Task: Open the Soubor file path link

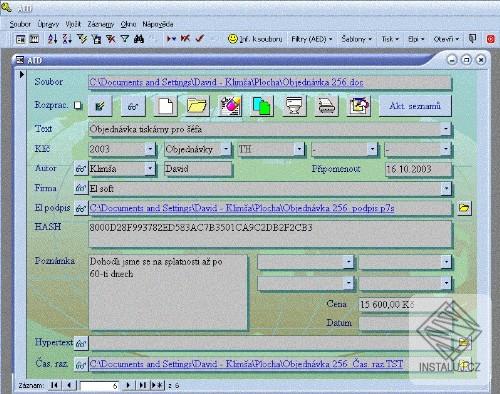Action: point(226,82)
